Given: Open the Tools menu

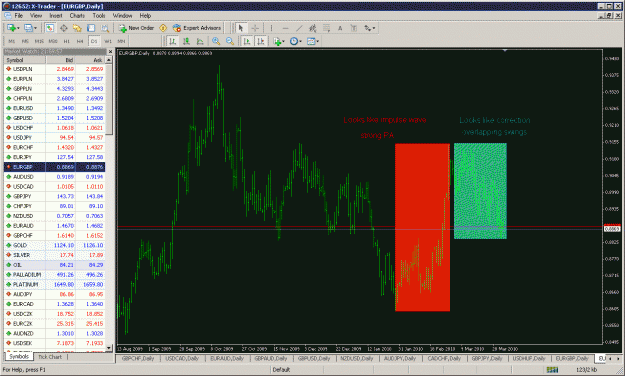Looking at the screenshot, I should click(99, 16).
